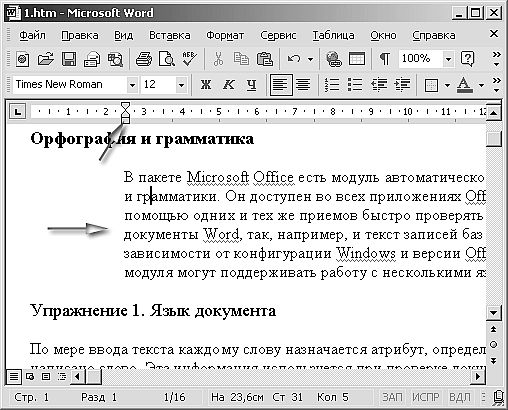Click the Cut scissors icon
Viewport: 508px width, 410px height.
click(218, 60)
